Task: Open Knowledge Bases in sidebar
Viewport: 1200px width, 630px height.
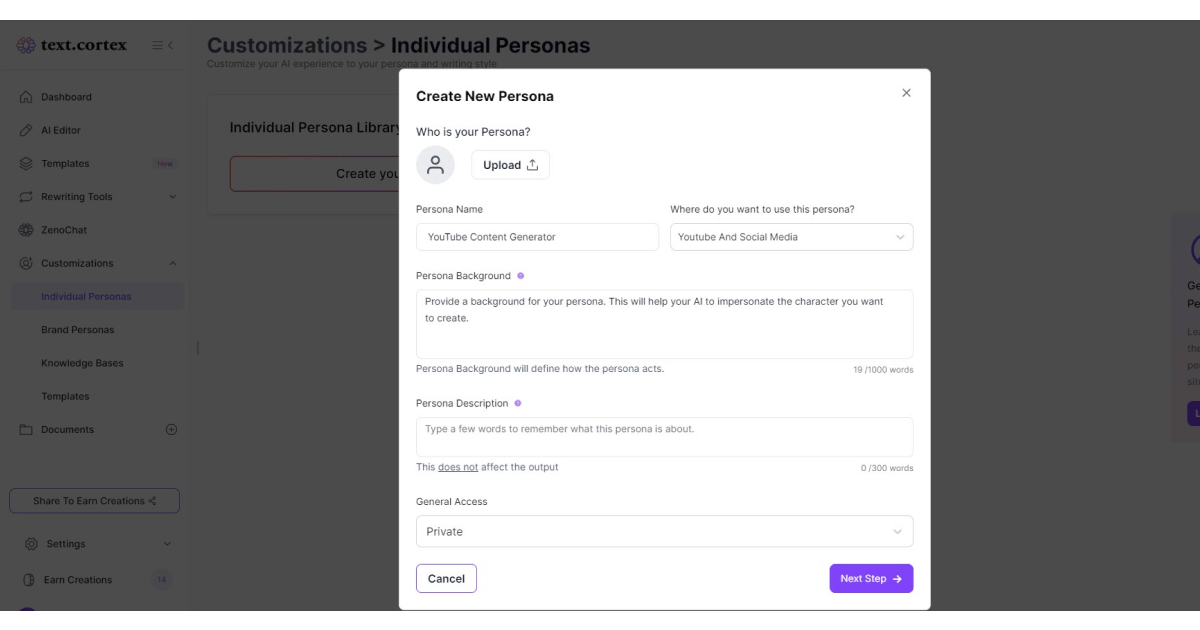Action: coord(82,363)
